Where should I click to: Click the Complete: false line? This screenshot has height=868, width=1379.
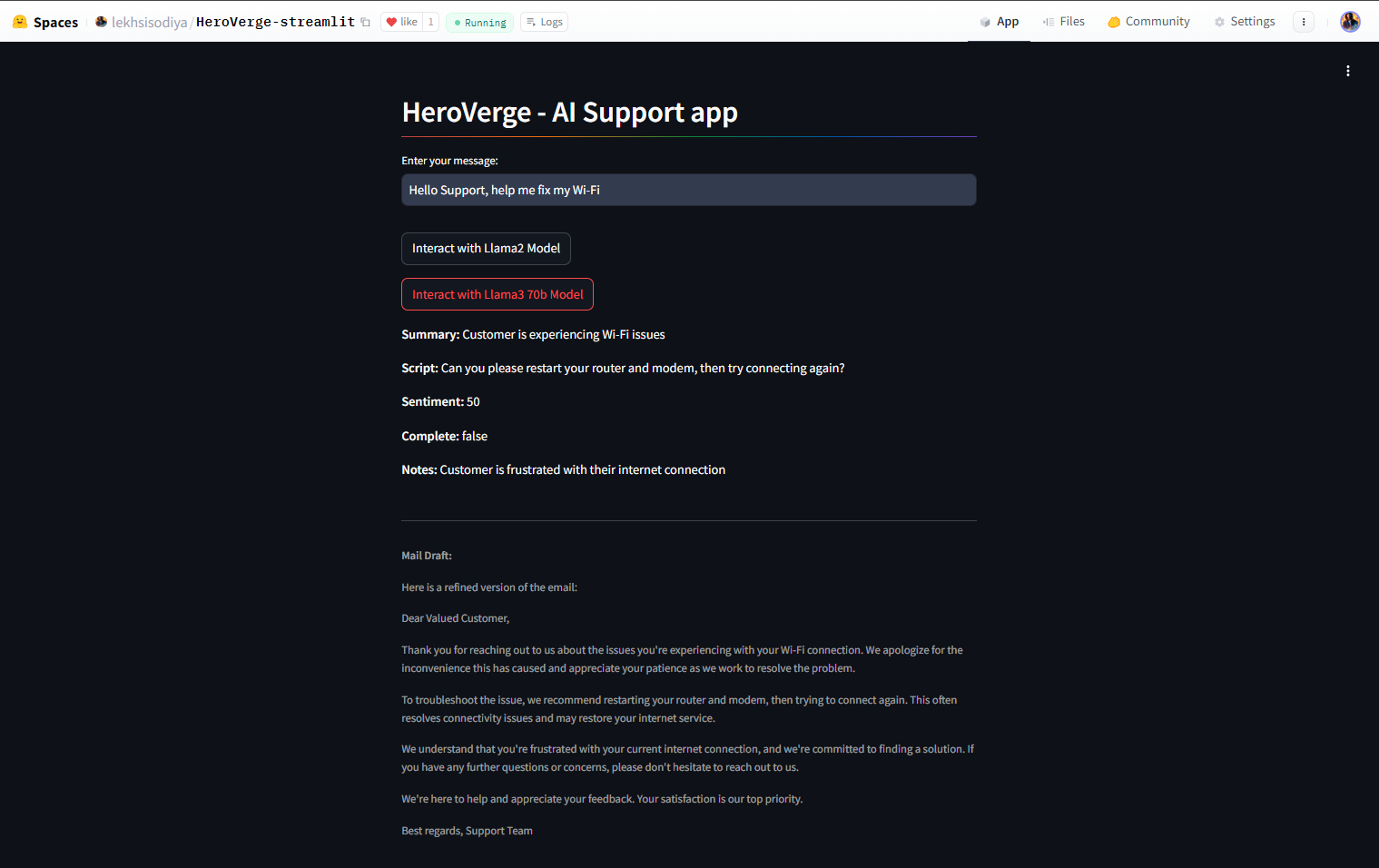click(x=444, y=436)
